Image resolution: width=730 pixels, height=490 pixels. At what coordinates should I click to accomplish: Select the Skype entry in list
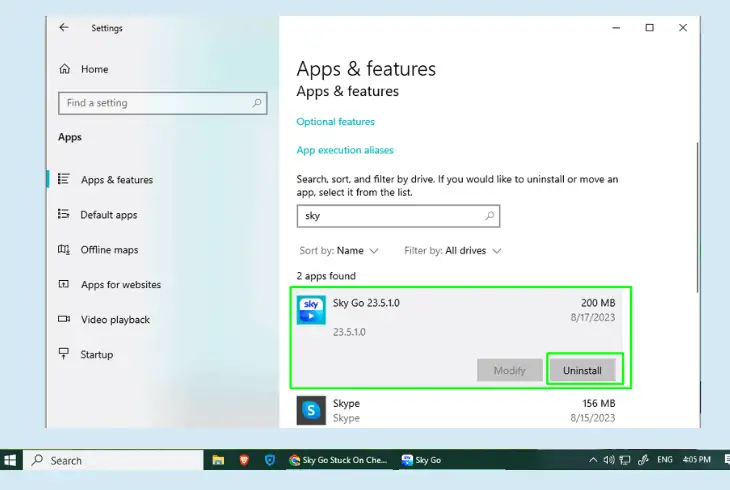coord(456,410)
